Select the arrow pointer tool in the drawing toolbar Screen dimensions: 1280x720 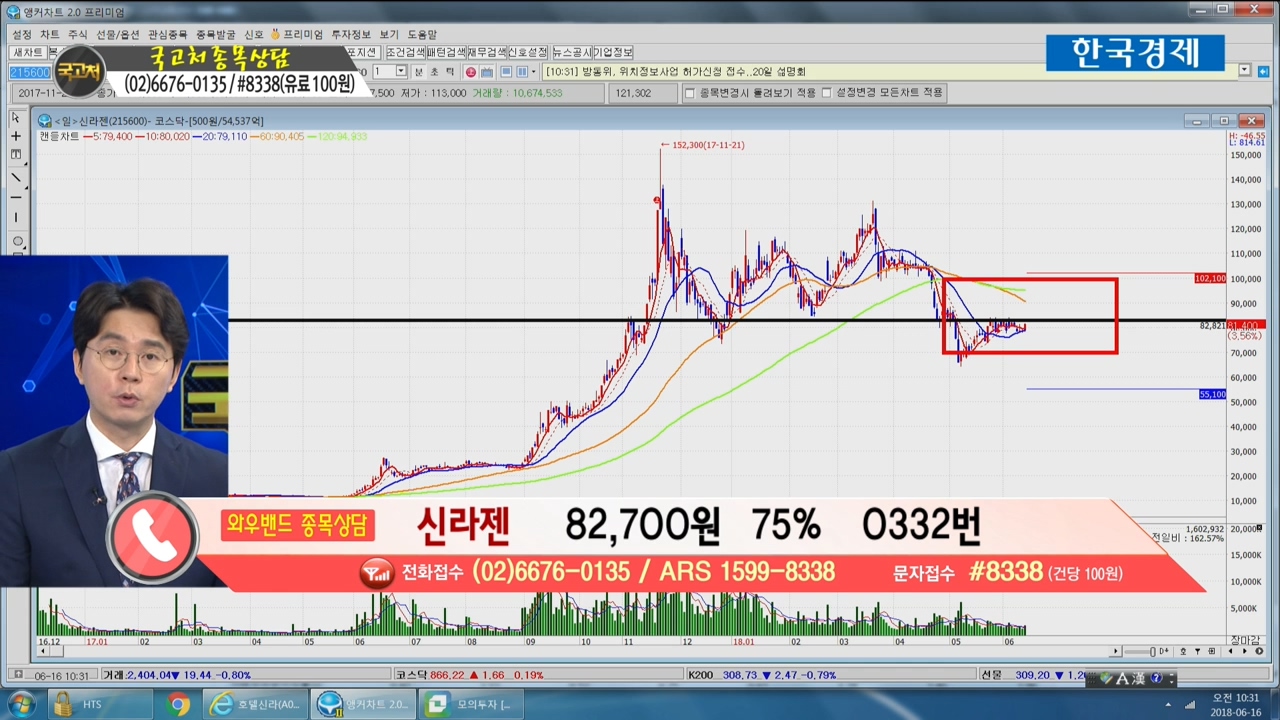tap(16, 117)
